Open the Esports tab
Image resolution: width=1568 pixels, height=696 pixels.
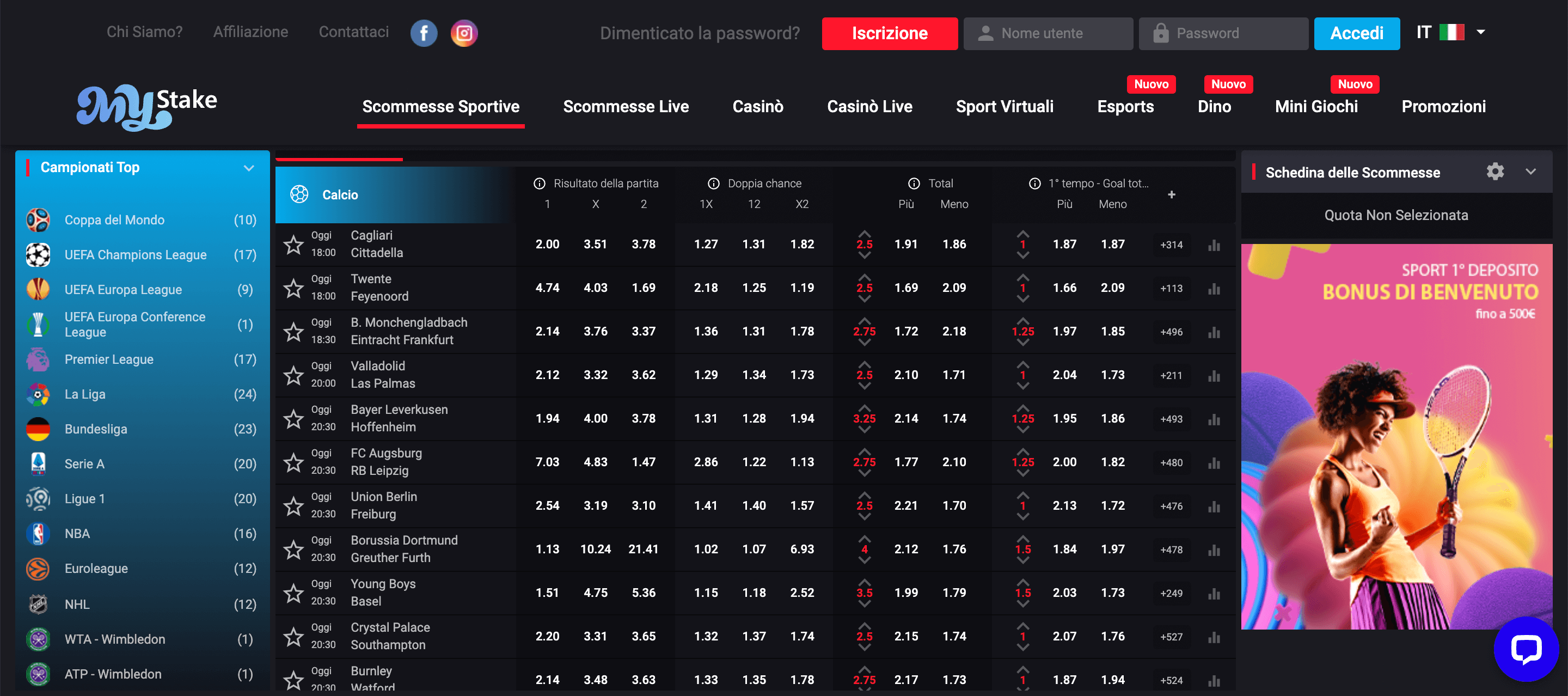point(1125,107)
